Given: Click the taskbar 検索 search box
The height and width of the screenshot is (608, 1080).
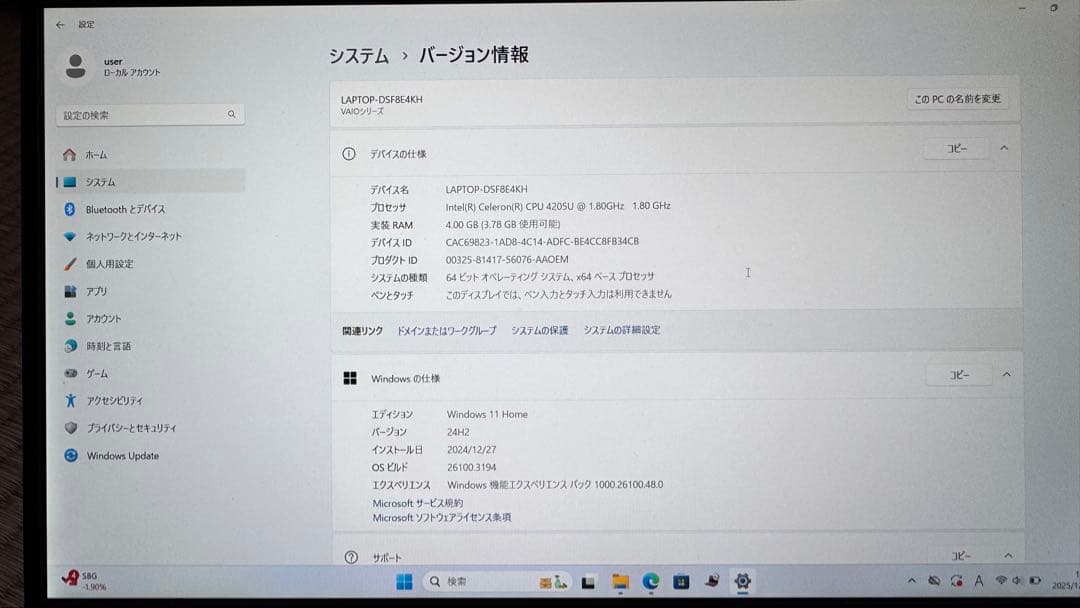Looking at the screenshot, I should [497, 582].
